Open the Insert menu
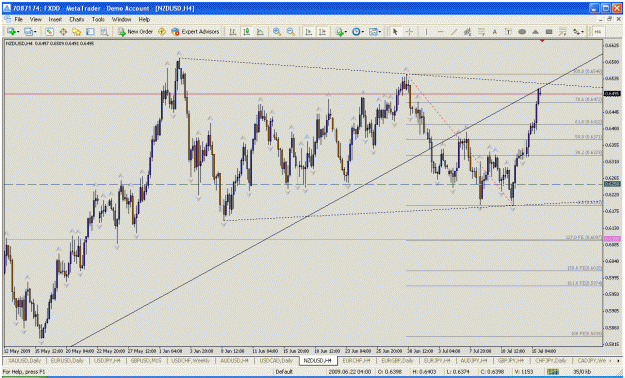The height and width of the screenshot is (378, 625). 55,19
